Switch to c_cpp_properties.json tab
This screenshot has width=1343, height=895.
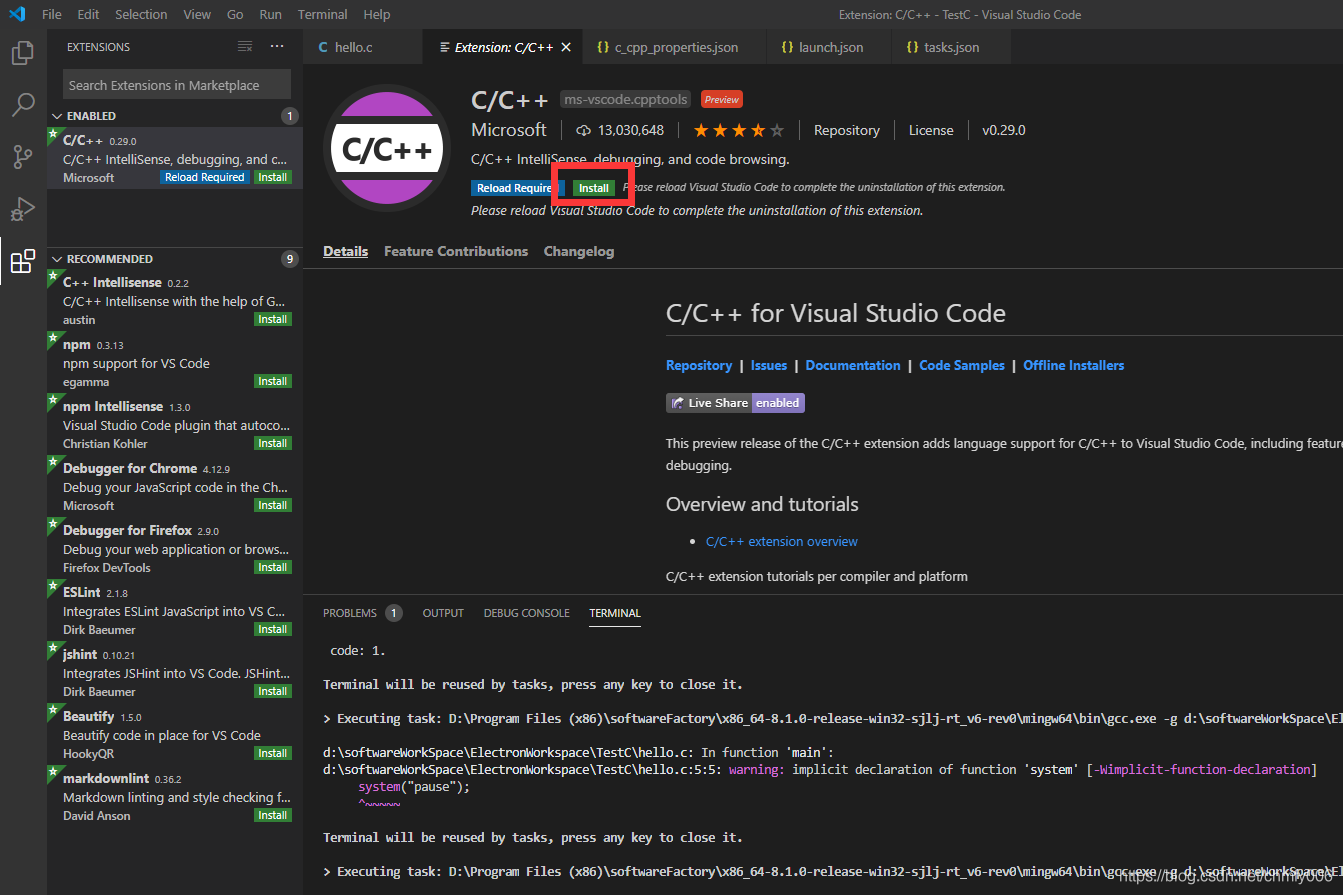pyautogui.click(x=674, y=47)
